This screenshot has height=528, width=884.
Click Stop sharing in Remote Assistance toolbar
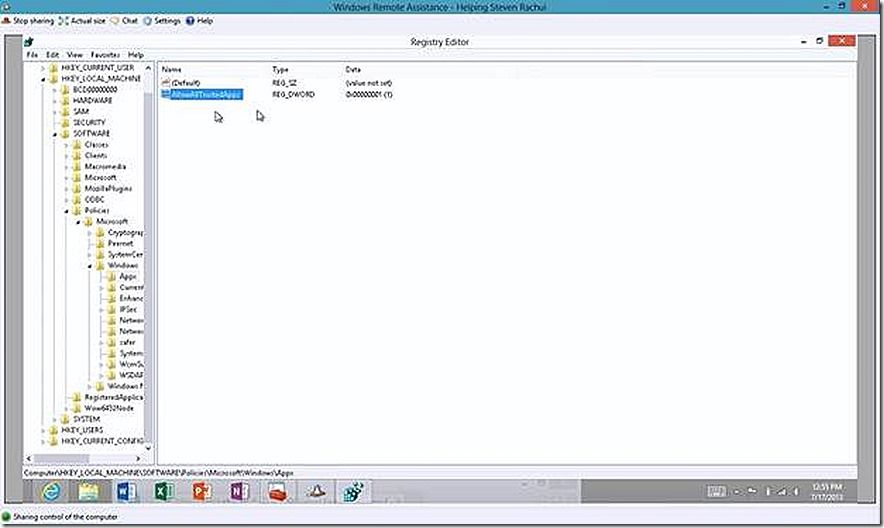(28, 20)
